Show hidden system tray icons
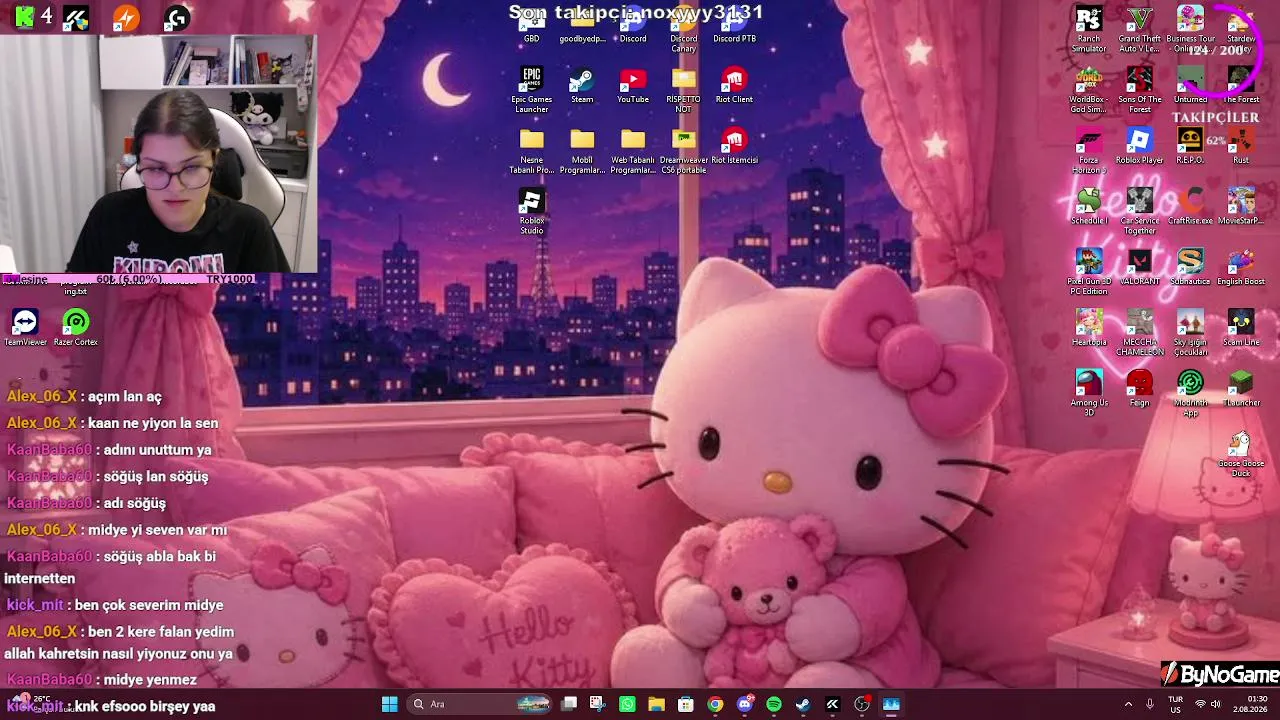 click(1129, 704)
